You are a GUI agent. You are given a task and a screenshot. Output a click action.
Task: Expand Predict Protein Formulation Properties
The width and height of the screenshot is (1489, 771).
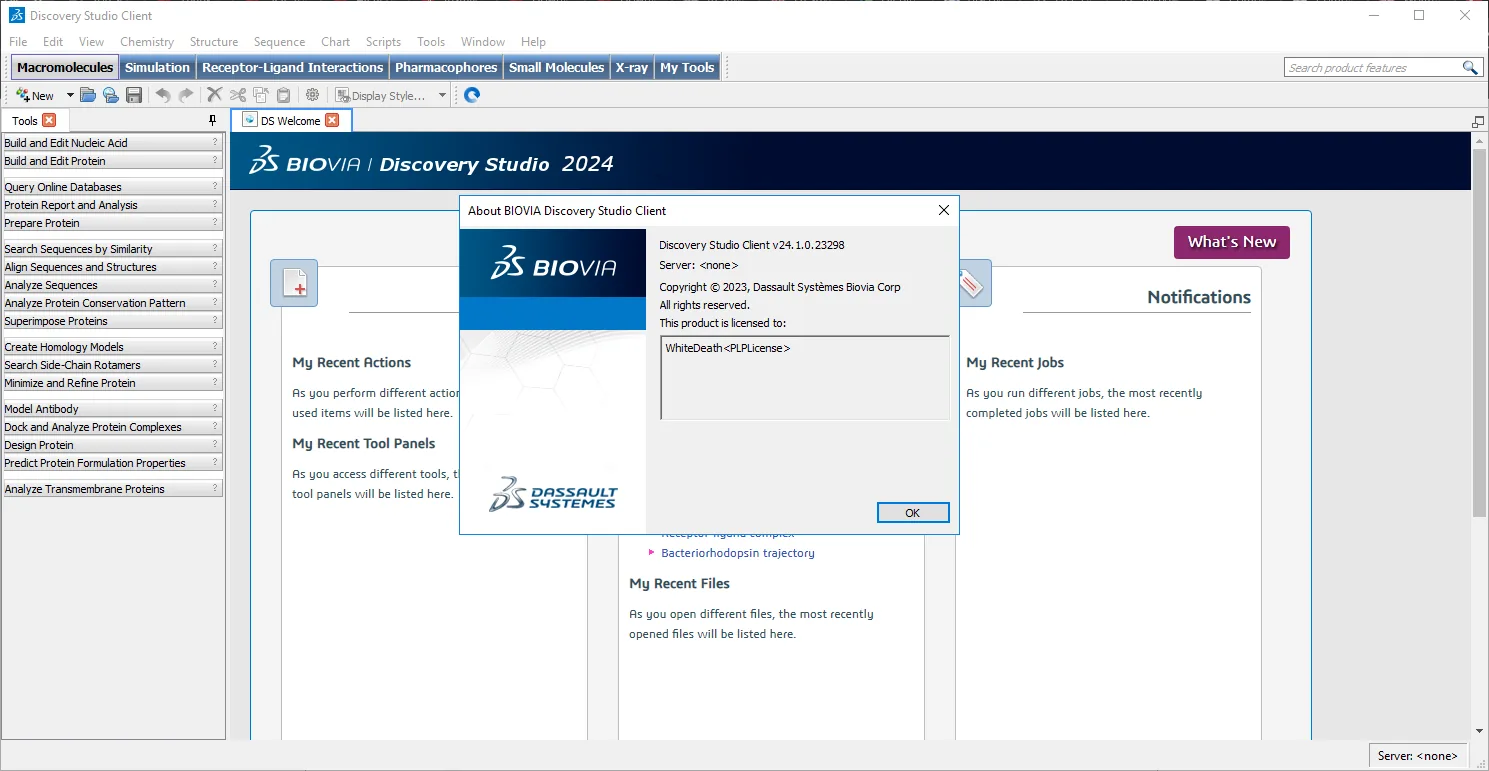coord(112,463)
